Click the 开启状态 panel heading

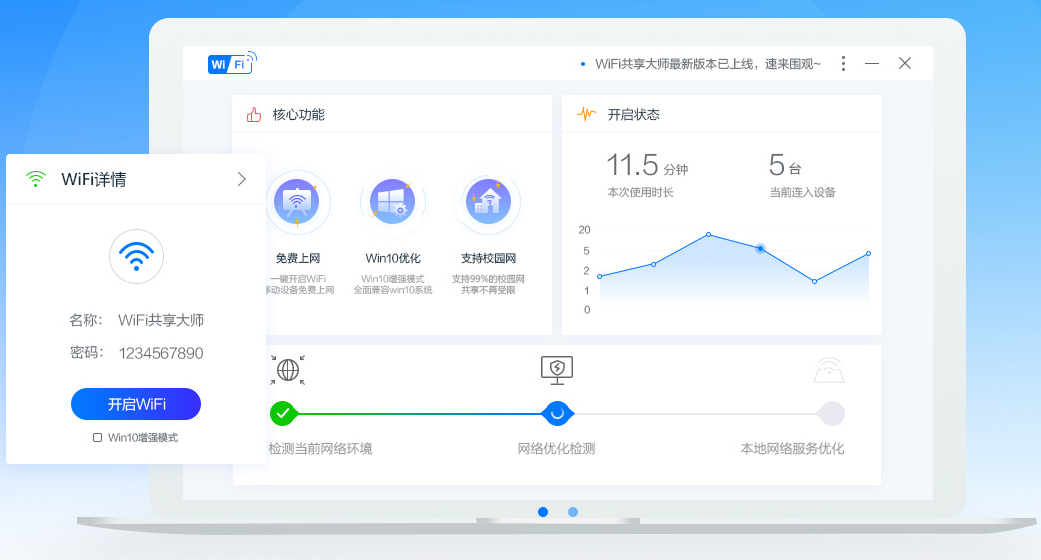[x=633, y=115]
